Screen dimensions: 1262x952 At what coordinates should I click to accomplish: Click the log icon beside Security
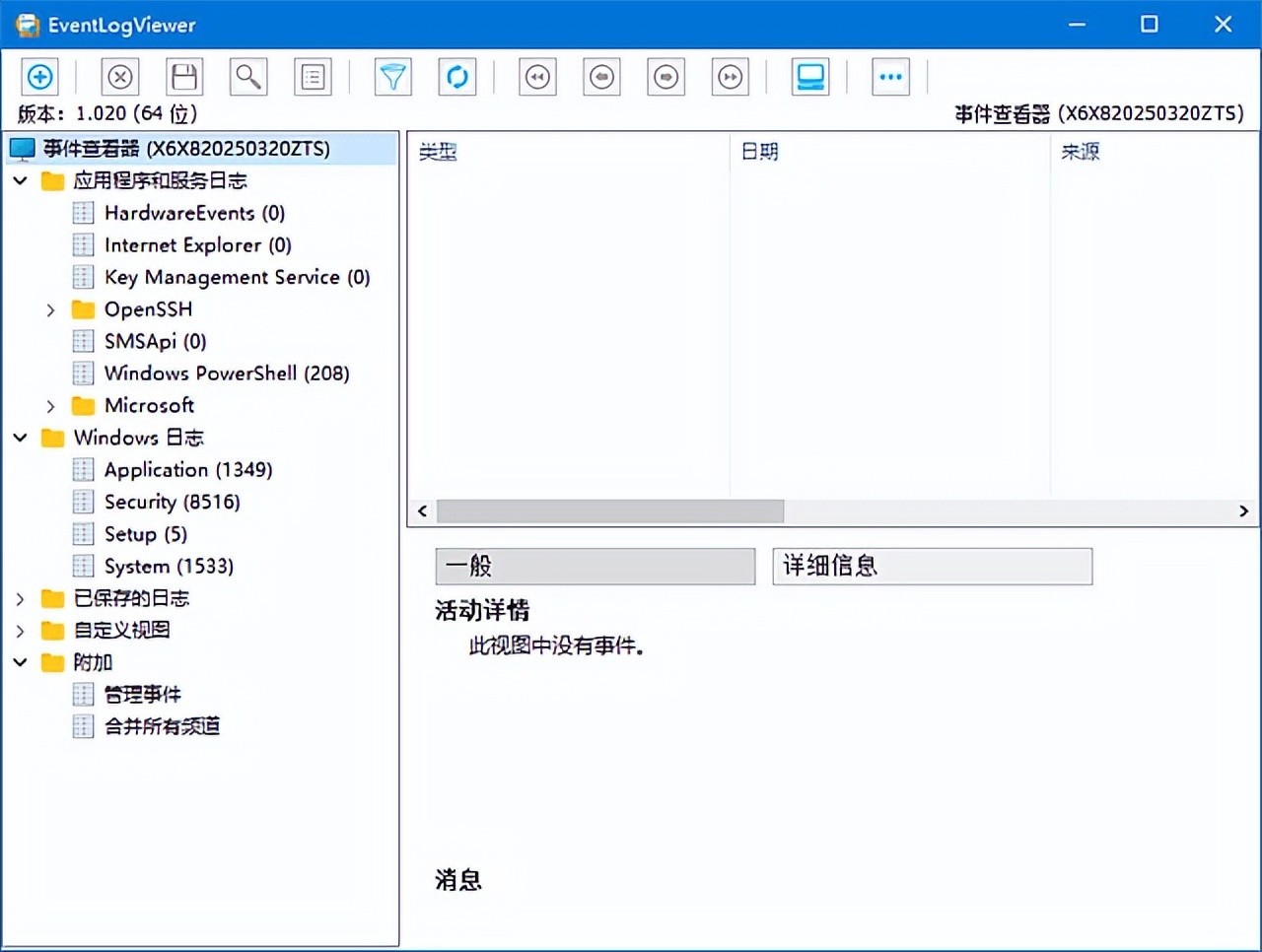pos(84,502)
